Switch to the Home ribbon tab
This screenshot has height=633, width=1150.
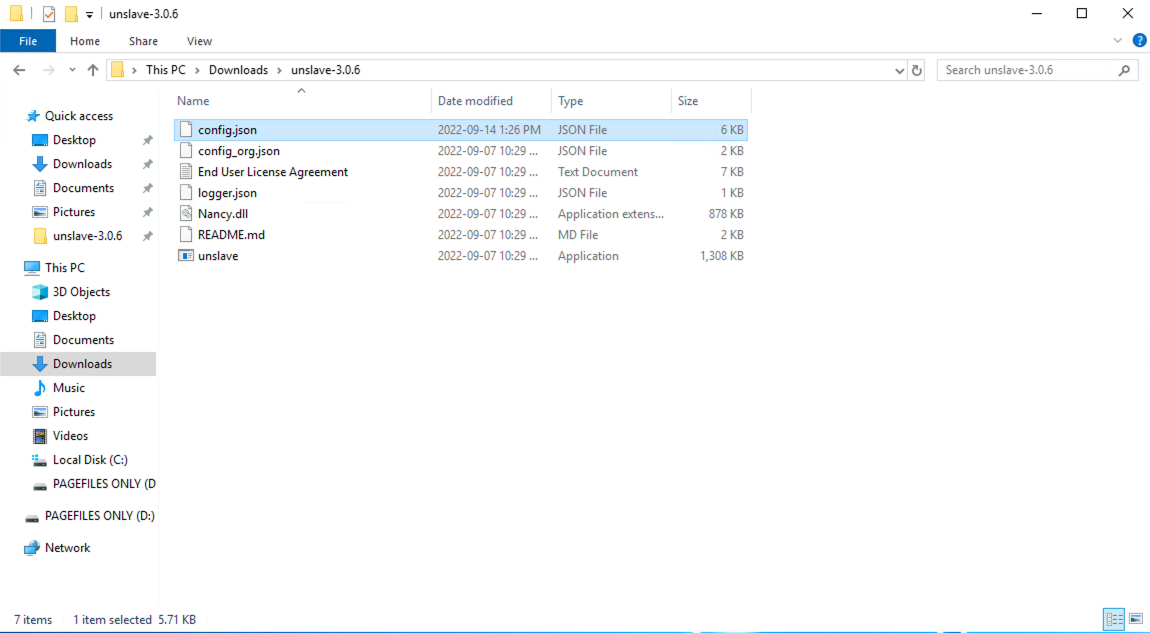point(85,41)
